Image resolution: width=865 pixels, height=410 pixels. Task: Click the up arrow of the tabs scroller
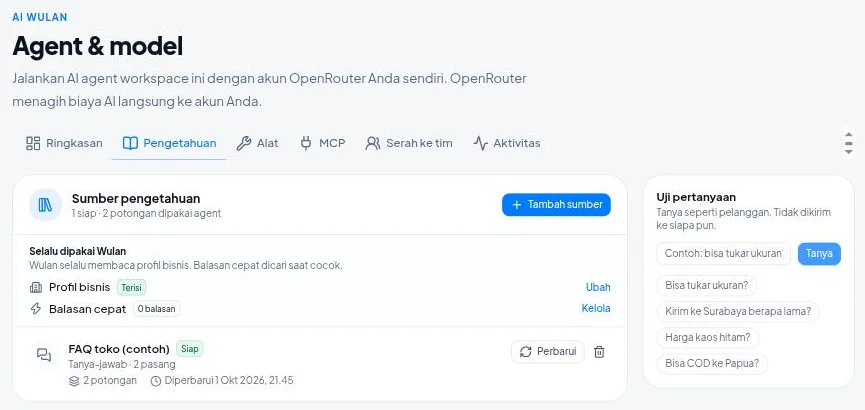pos(848,134)
